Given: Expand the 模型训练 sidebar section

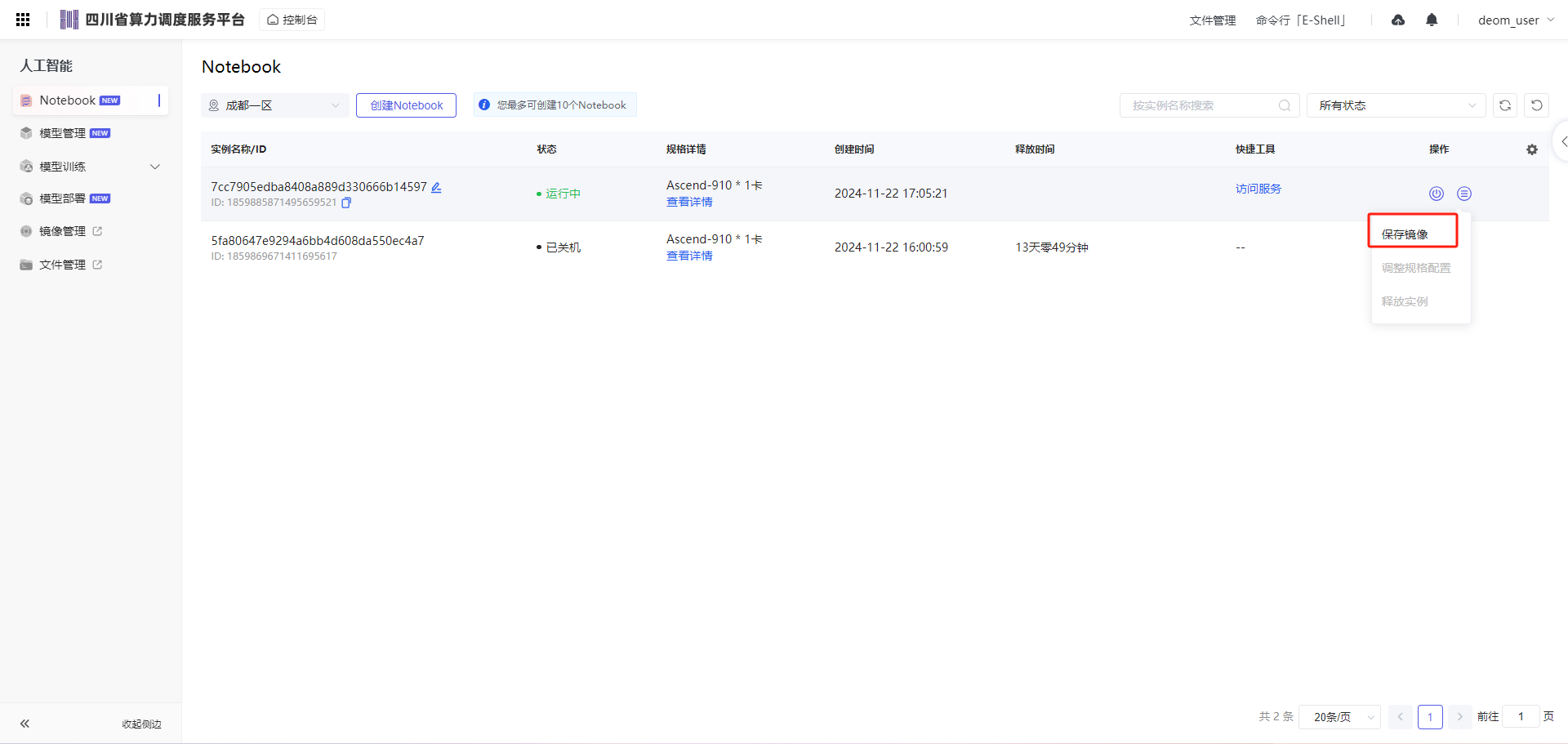Looking at the screenshot, I should (91, 167).
